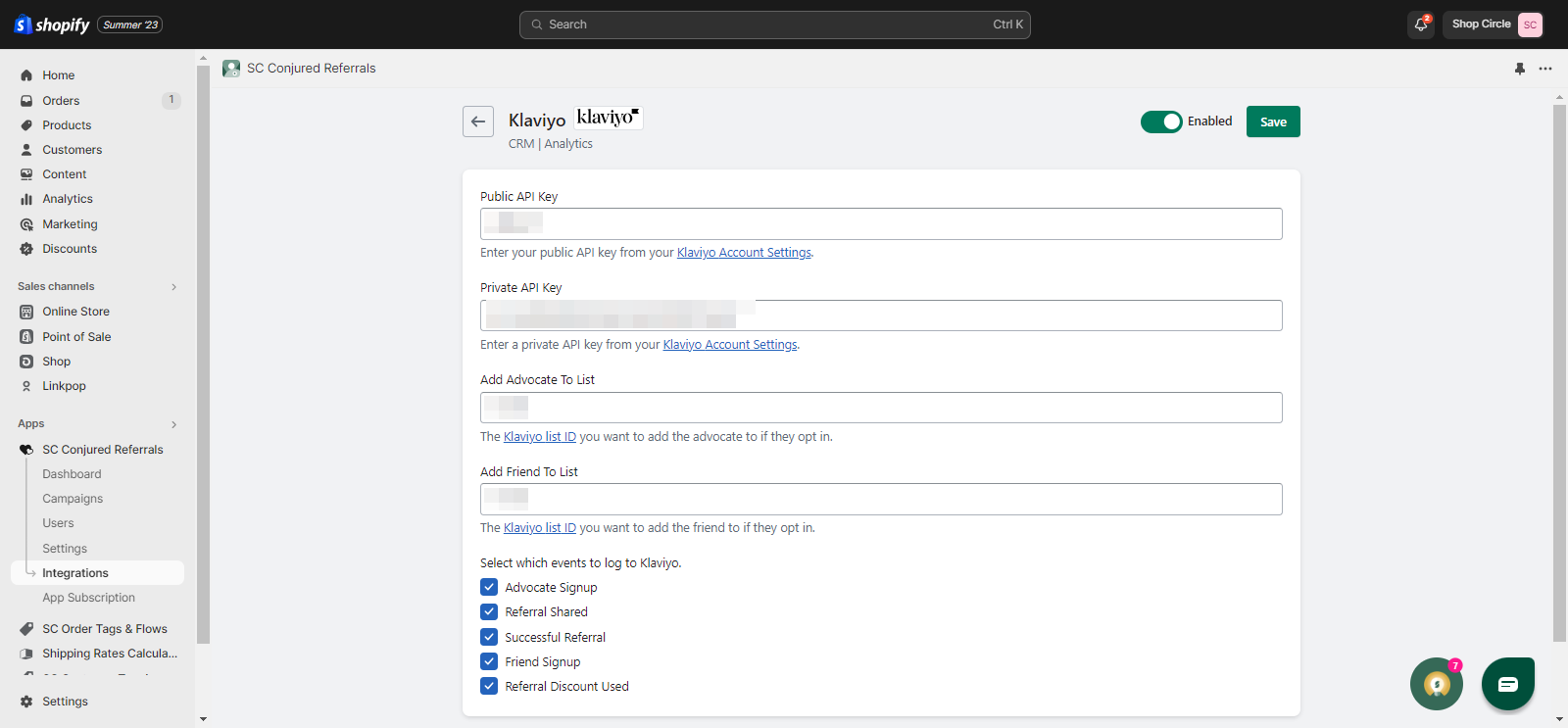Click the Public API Key field
This screenshot has height=728, width=1568.
881,223
